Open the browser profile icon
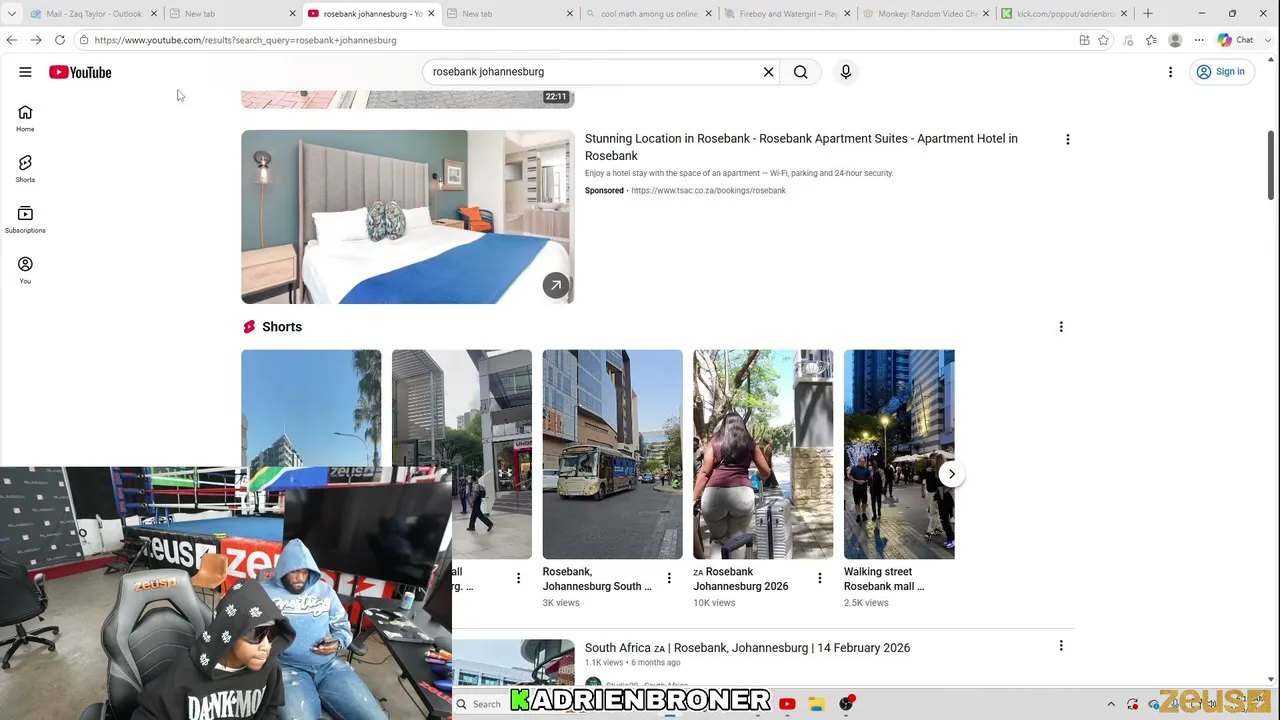 click(1175, 40)
